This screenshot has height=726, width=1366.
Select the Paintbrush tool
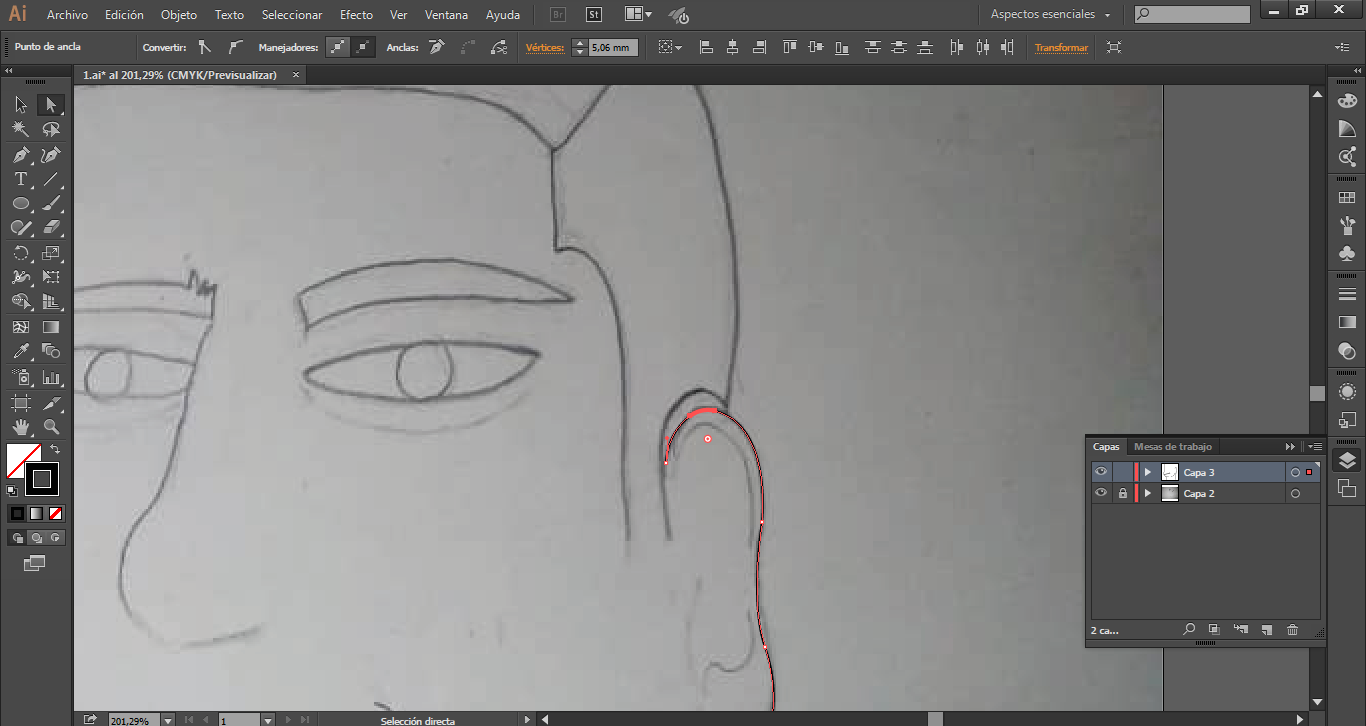tap(51, 204)
